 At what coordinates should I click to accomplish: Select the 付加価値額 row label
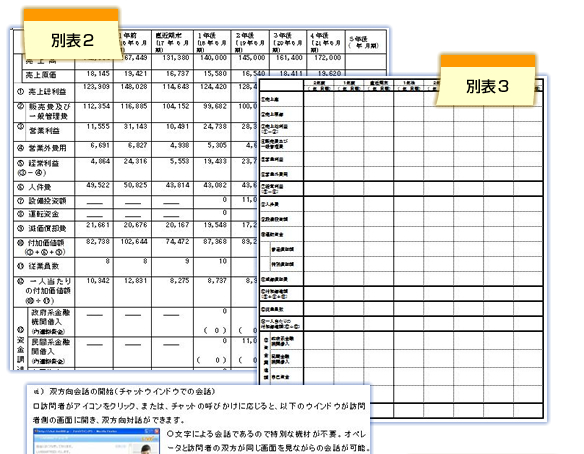pyautogui.click(x=46, y=242)
